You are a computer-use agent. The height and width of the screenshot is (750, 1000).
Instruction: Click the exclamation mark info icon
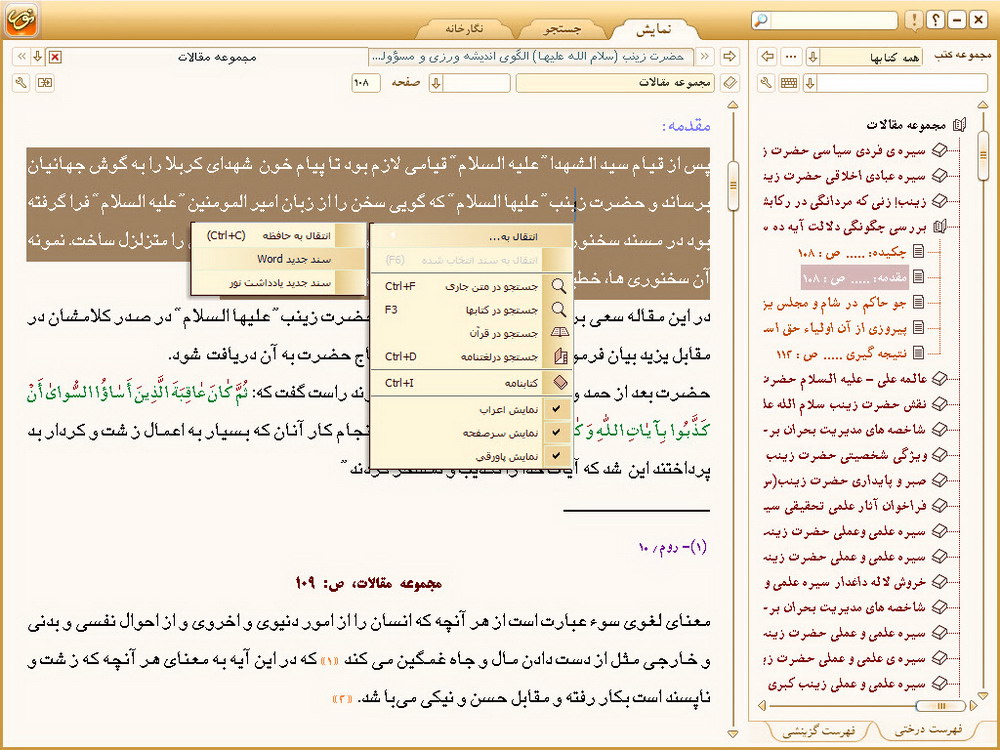pyautogui.click(x=914, y=20)
